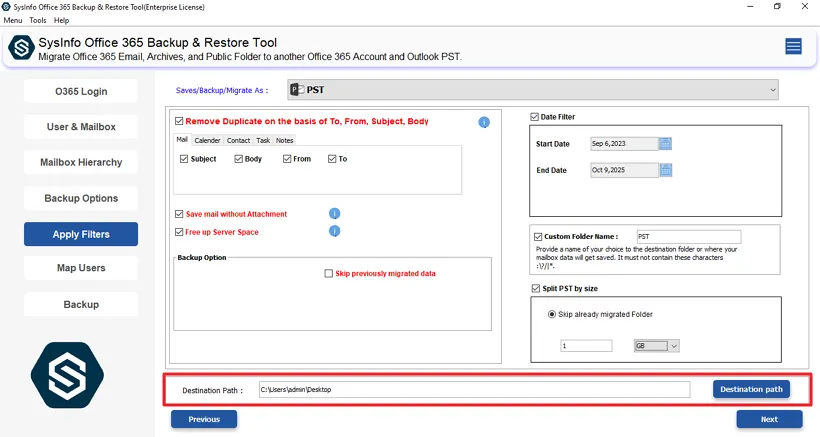820x437 pixels.
Task: Switch to the Calender tab
Action: 207,141
